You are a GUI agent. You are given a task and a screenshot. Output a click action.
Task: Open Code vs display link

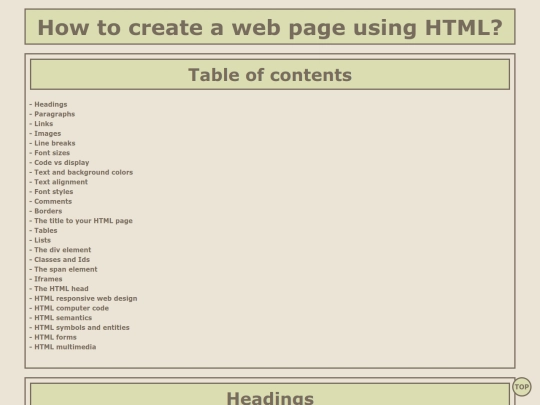[62, 163]
